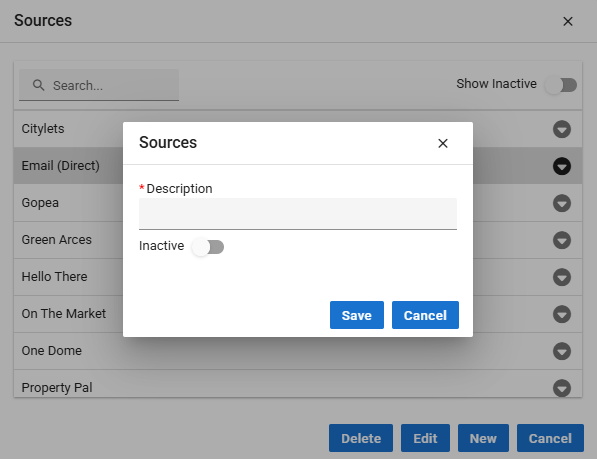Image resolution: width=597 pixels, height=459 pixels.
Task: Focus the Search sources field
Action: tap(99, 85)
